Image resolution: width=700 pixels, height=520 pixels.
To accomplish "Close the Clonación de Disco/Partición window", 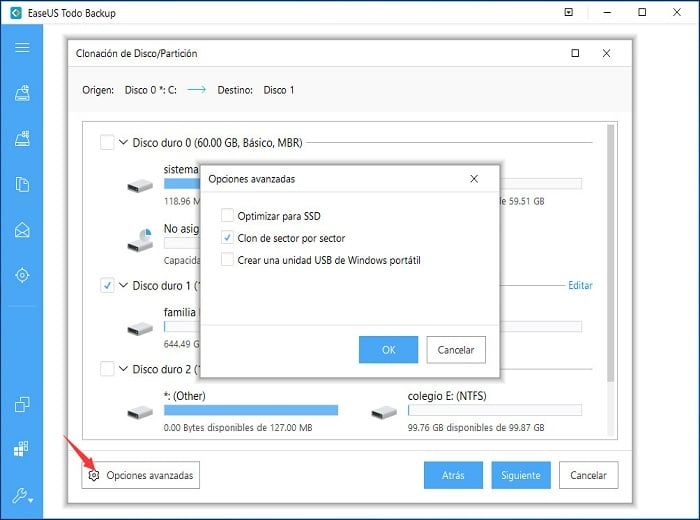I will (606, 53).
